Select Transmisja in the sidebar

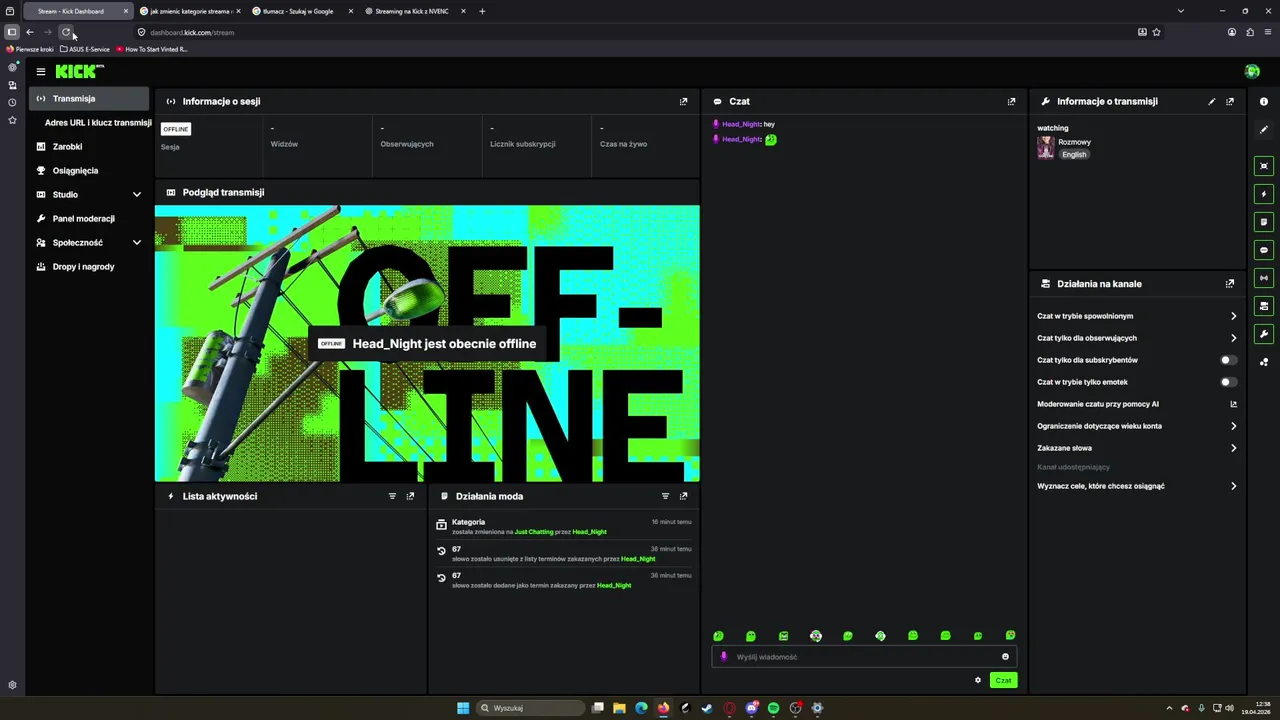tap(88, 99)
